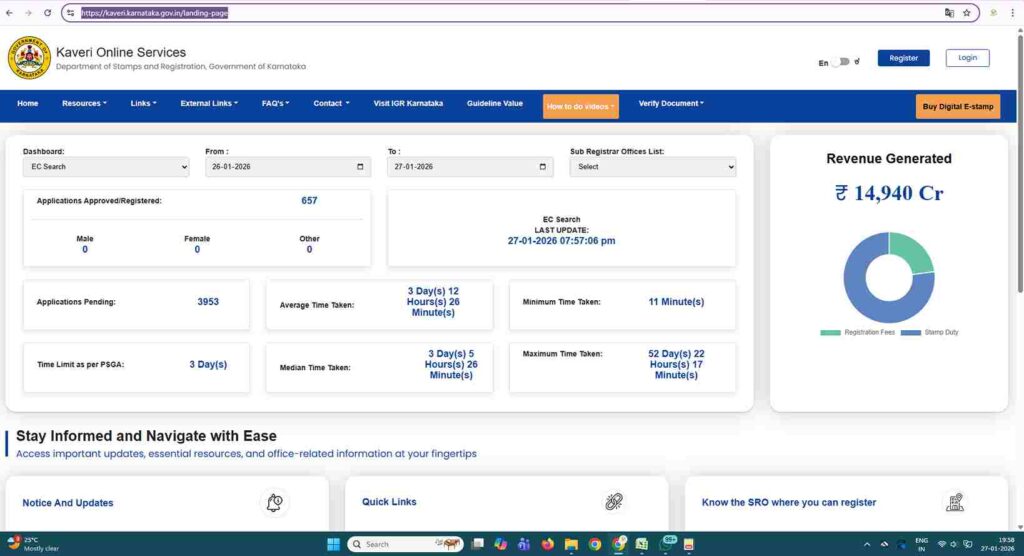Reload the page using the refresh icon

(48, 13)
